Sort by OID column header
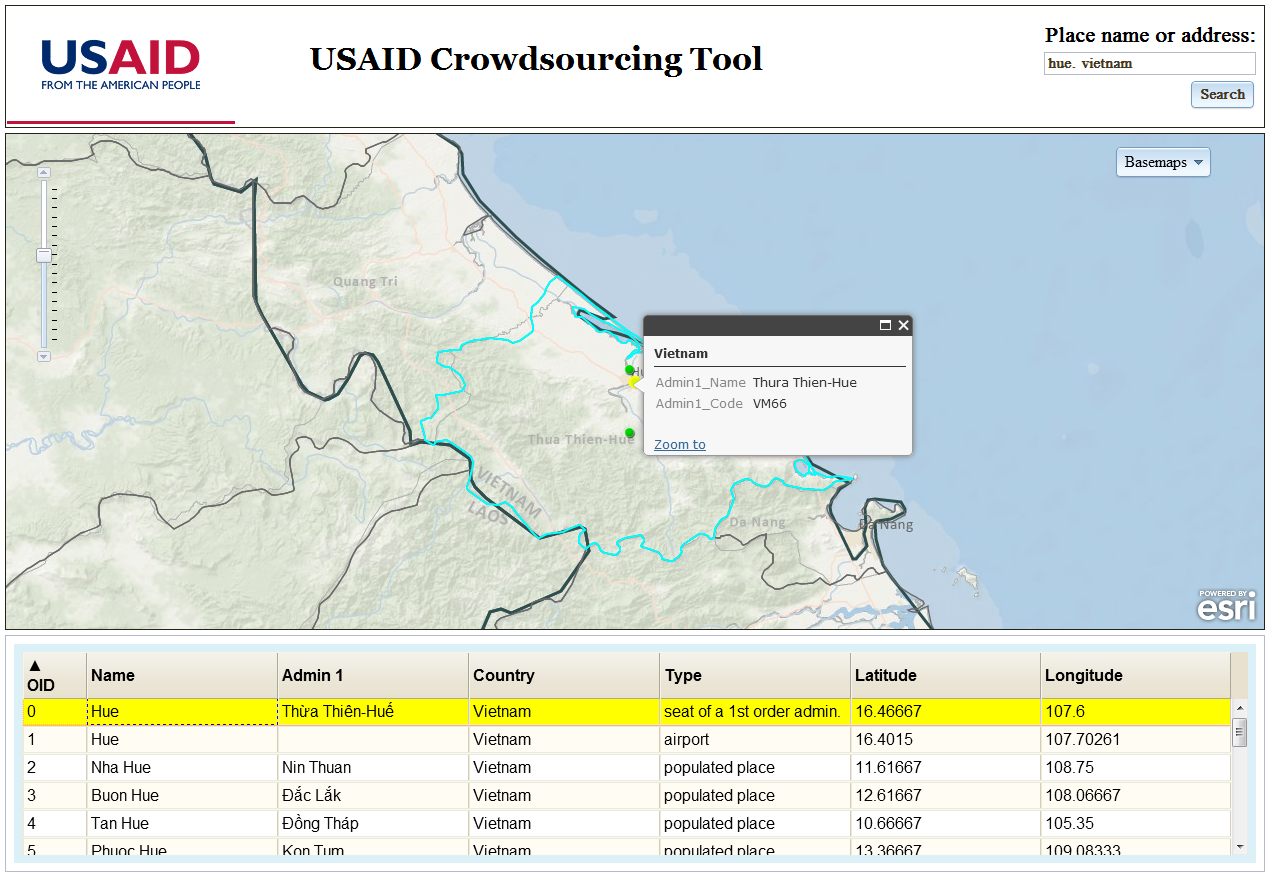The height and width of the screenshot is (877, 1270). 54,676
